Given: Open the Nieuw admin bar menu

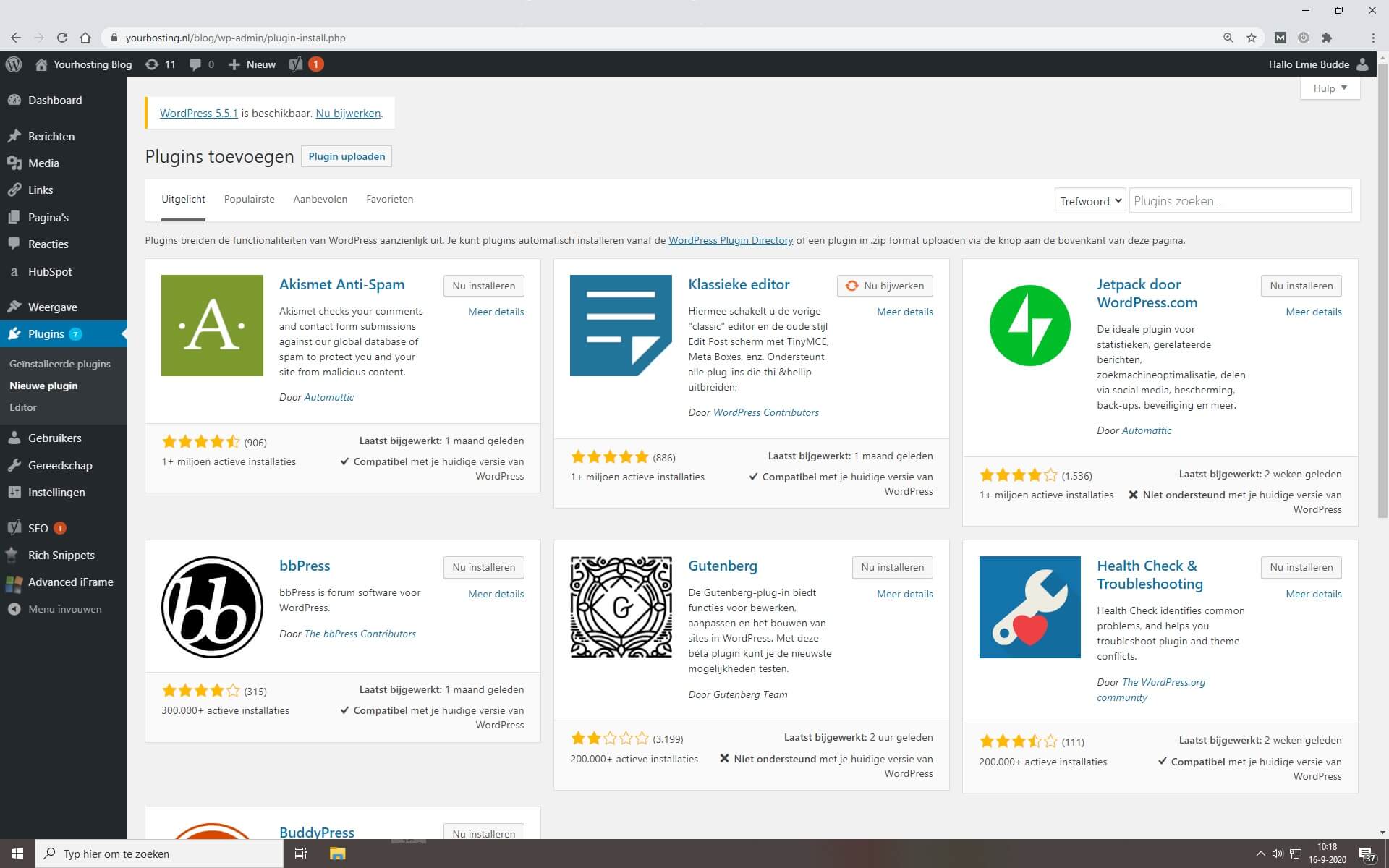Looking at the screenshot, I should pos(252,64).
